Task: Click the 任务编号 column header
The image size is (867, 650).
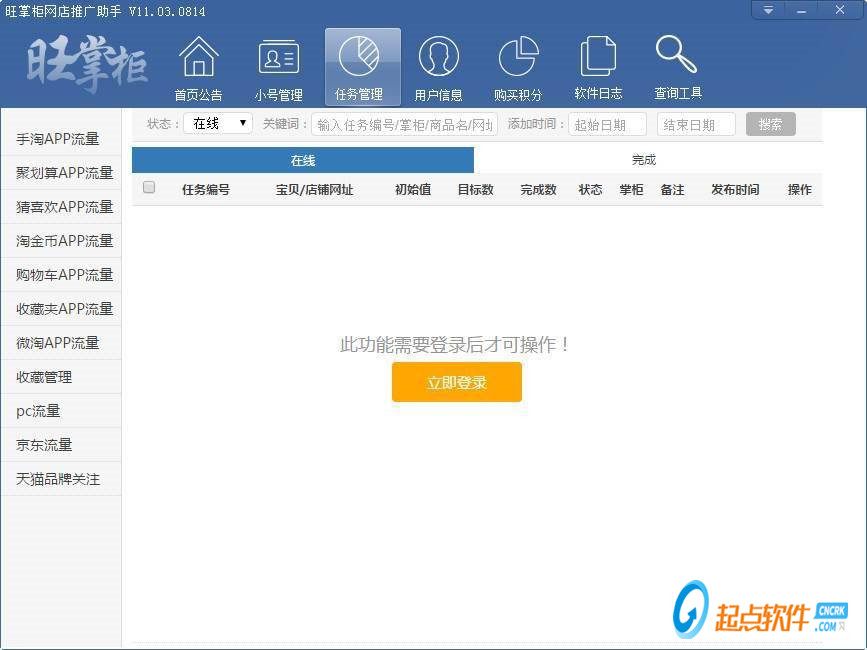Action: pyautogui.click(x=206, y=190)
